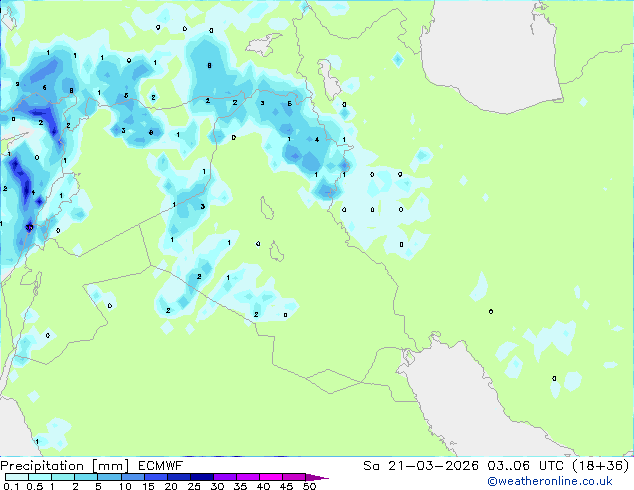Click the 25–30 mm dark blue swatch
Image resolution: width=634 pixels, height=490 pixels.
[x=201, y=477]
